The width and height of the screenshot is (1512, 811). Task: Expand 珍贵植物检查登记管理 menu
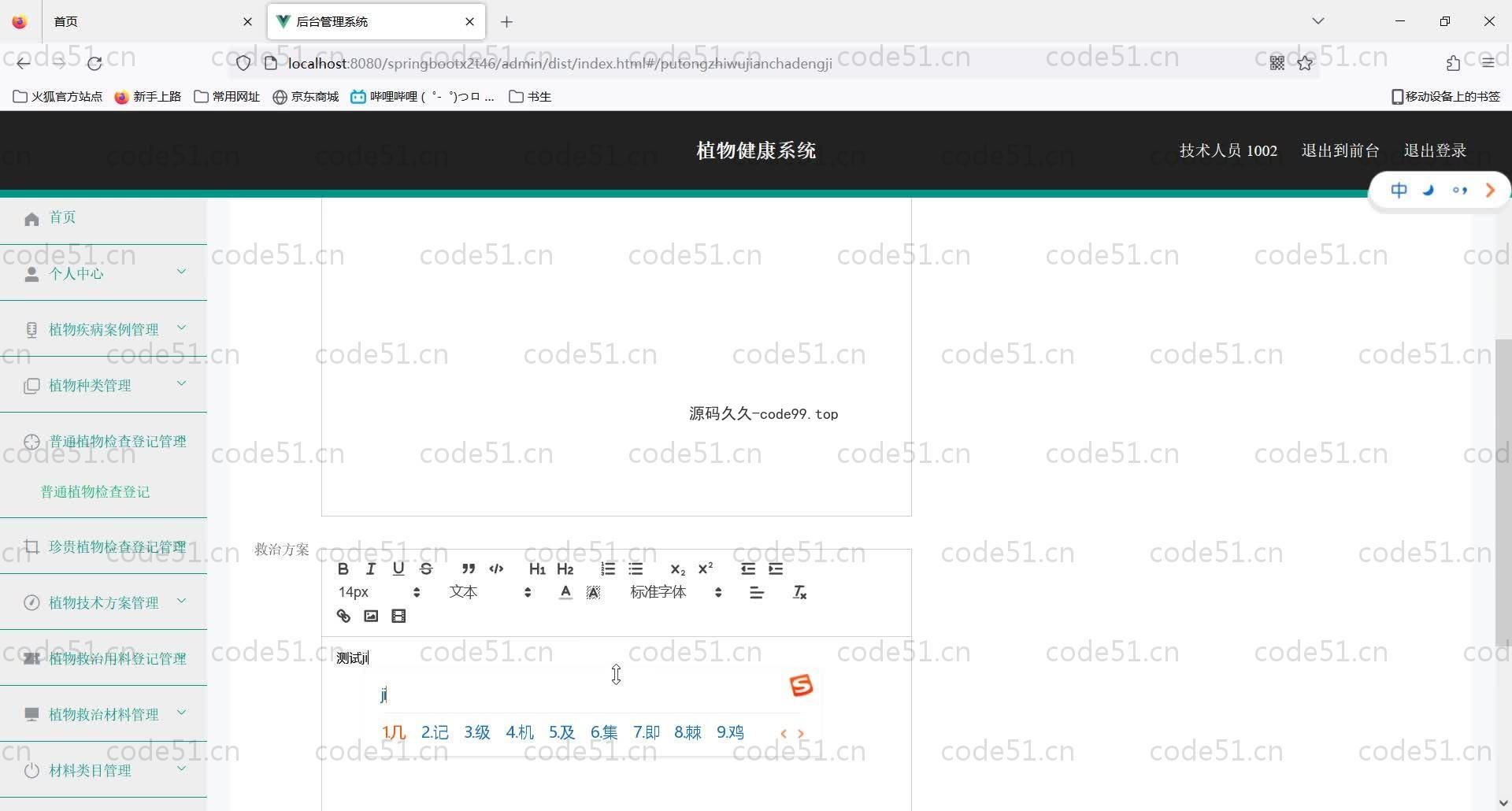point(103,546)
